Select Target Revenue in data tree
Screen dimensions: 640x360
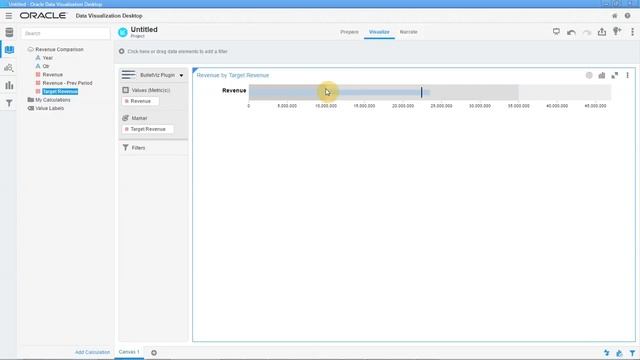(x=60, y=91)
